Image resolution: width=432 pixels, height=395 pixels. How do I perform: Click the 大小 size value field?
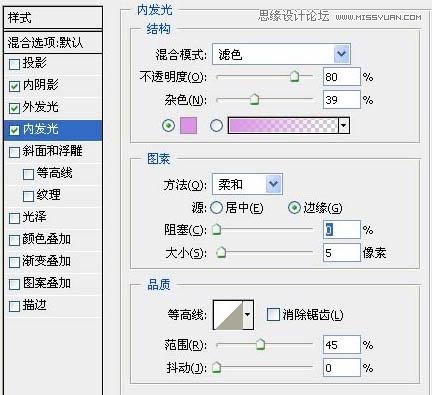342,253
